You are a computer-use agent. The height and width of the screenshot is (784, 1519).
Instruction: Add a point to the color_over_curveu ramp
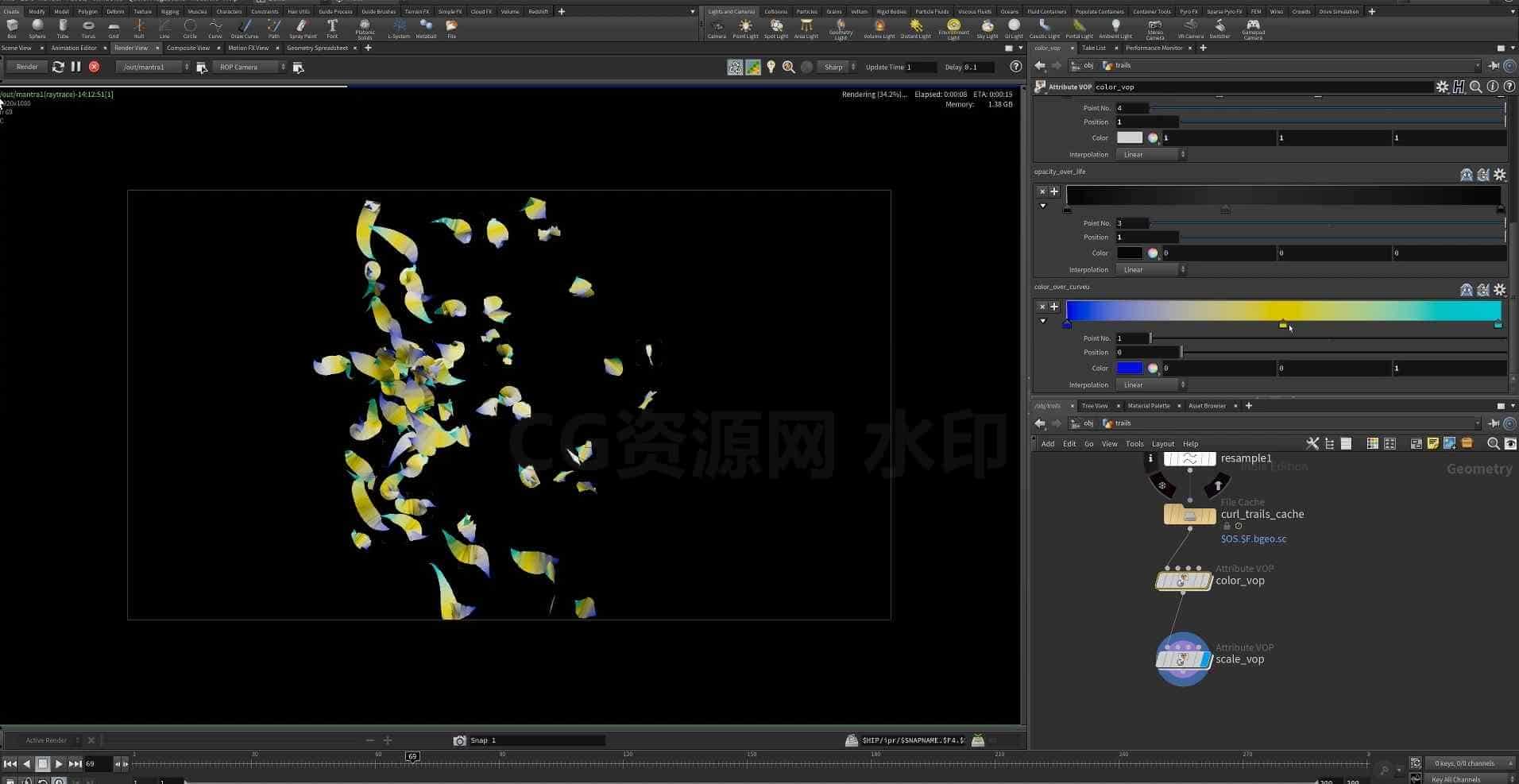[x=1054, y=307]
